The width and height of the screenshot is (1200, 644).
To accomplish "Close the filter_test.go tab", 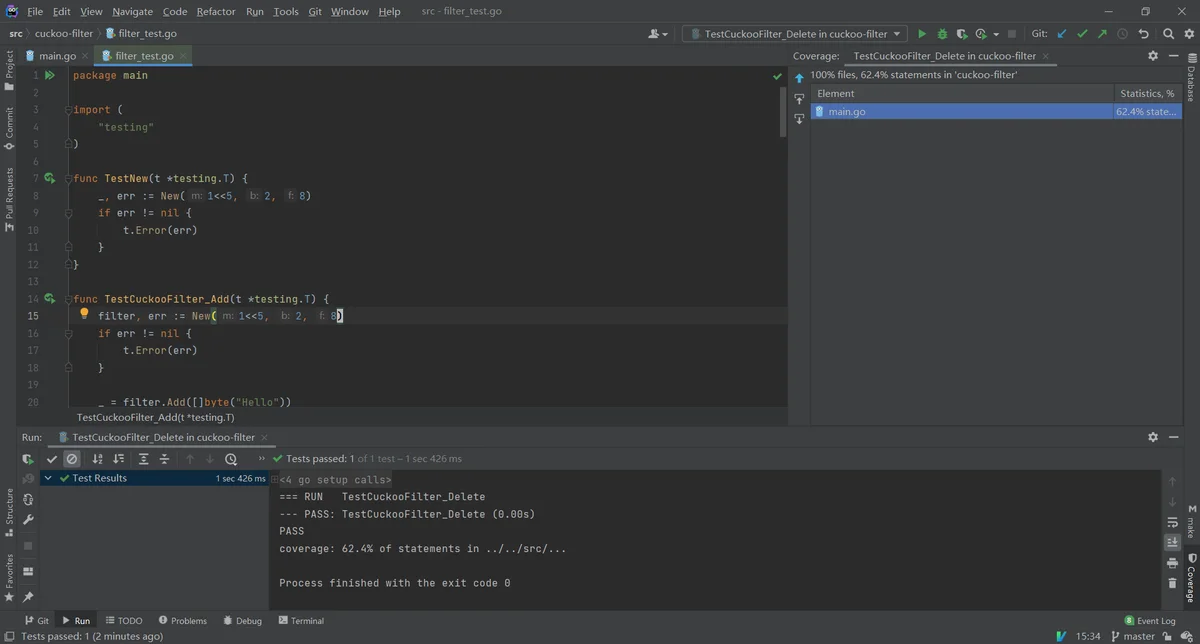I will [183, 56].
